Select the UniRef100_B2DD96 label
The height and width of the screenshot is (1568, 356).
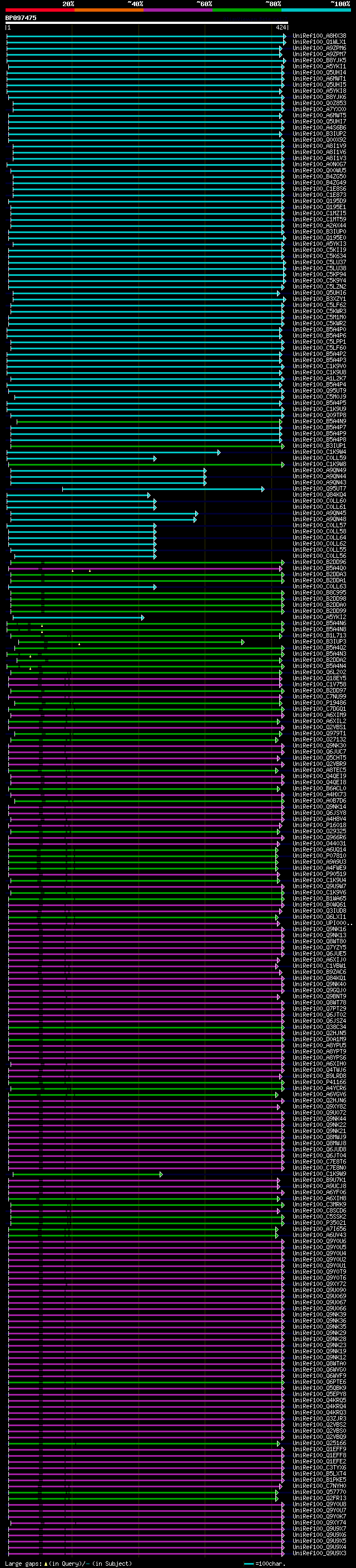[319, 562]
